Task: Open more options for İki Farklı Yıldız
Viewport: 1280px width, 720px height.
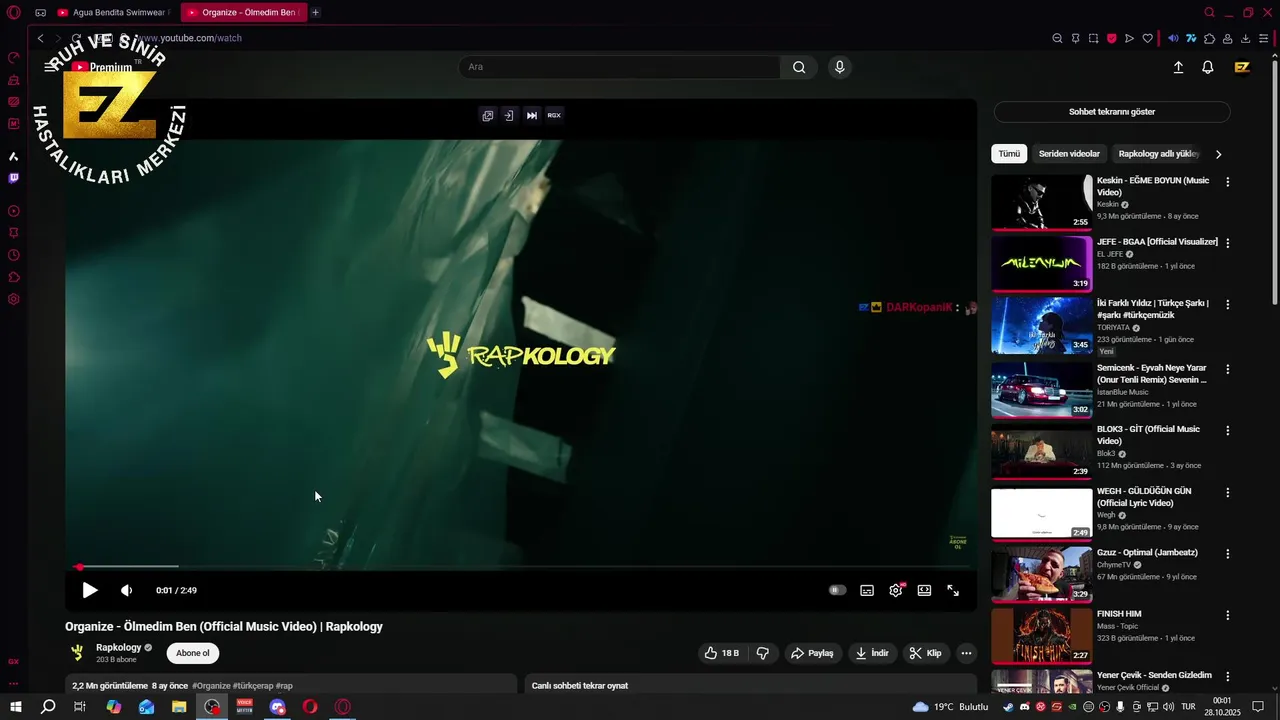Action: tap(1228, 304)
